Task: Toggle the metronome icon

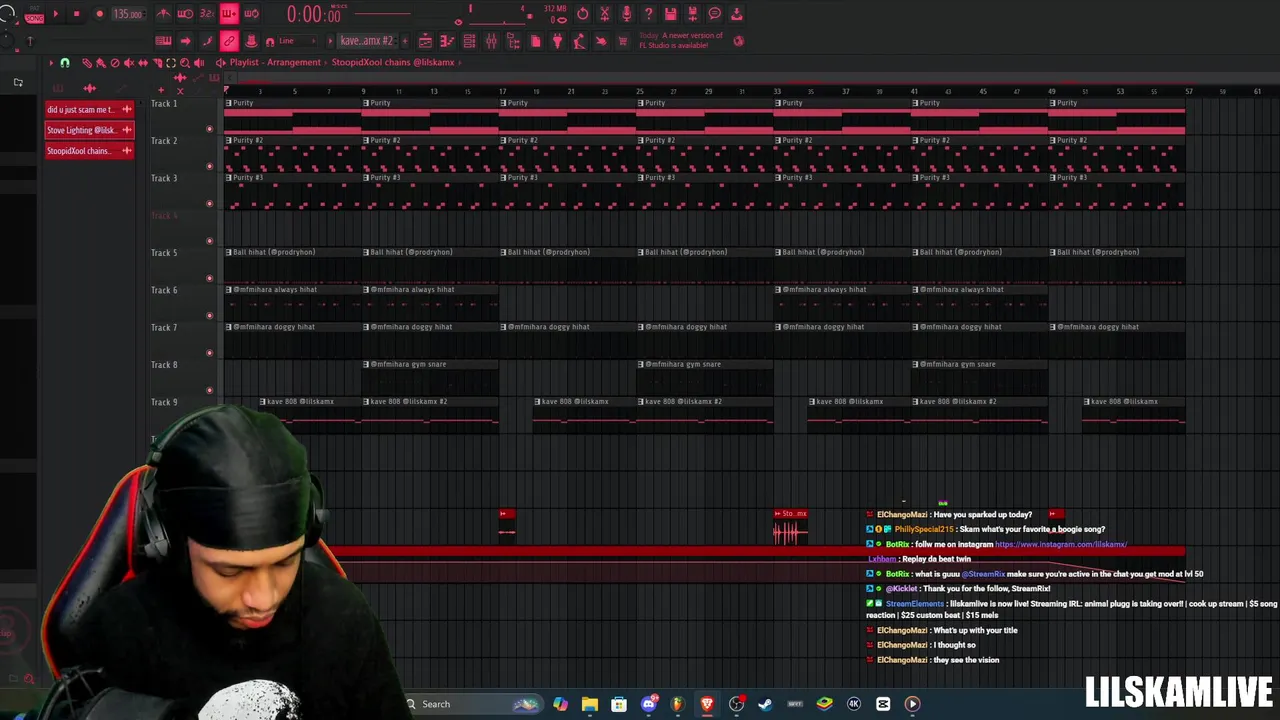Action: coord(163,14)
